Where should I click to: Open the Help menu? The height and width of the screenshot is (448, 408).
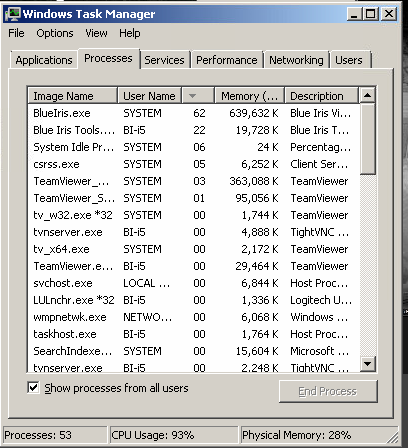click(x=130, y=33)
